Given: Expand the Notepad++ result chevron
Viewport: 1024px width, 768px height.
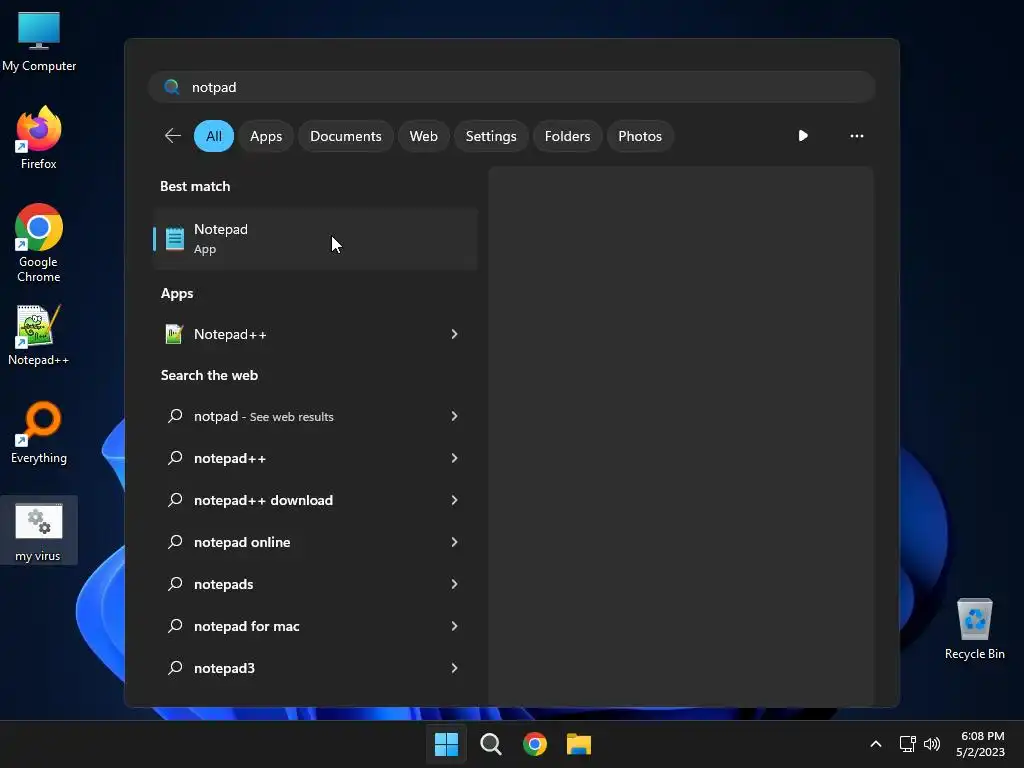Looking at the screenshot, I should point(455,334).
